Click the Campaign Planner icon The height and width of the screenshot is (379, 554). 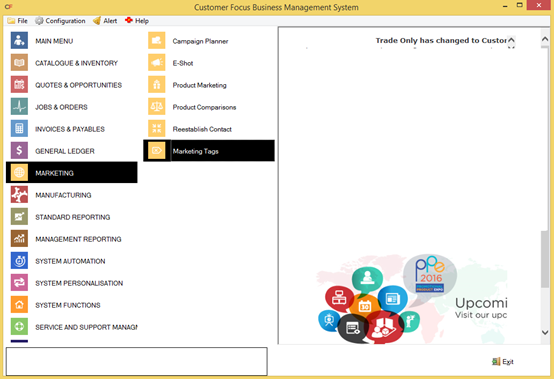[157, 41]
